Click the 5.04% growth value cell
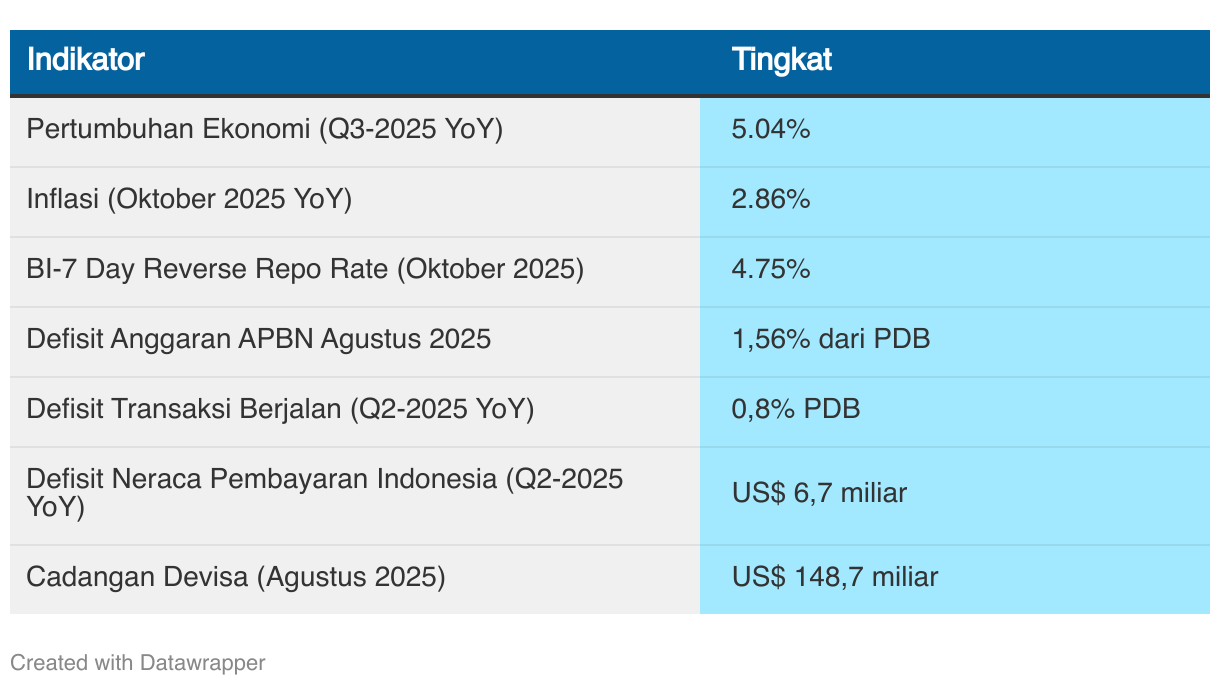1220x686 pixels. [x=771, y=129]
